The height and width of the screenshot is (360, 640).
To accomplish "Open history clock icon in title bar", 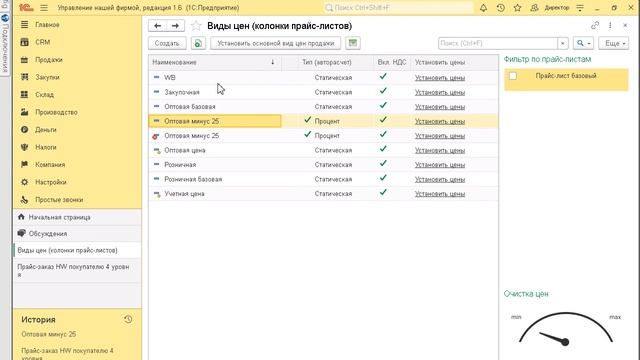I will click(500, 8).
